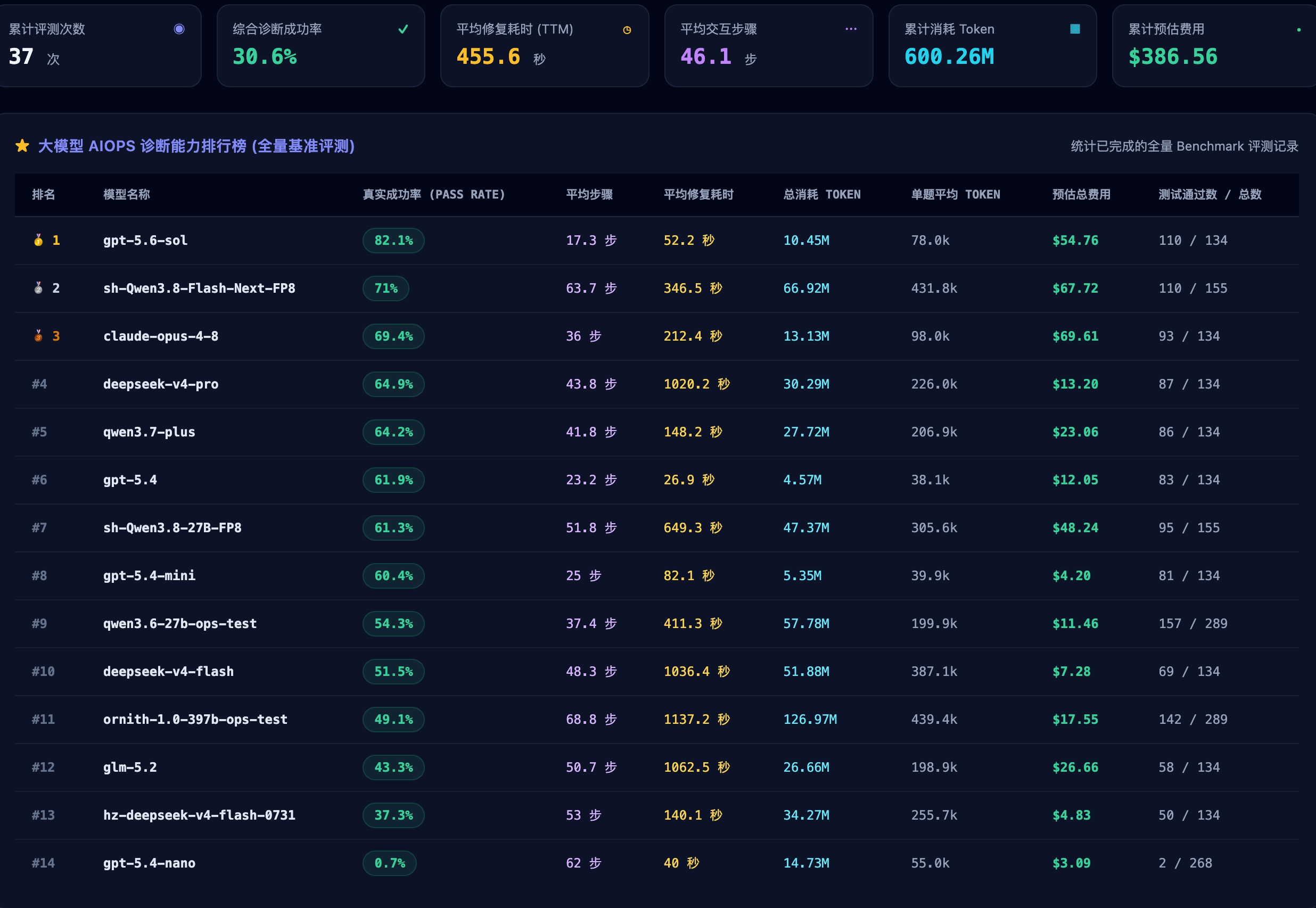This screenshot has height=908, width=1316.
Task: Select model name gpt-5.4-mini
Action: pyautogui.click(x=149, y=575)
